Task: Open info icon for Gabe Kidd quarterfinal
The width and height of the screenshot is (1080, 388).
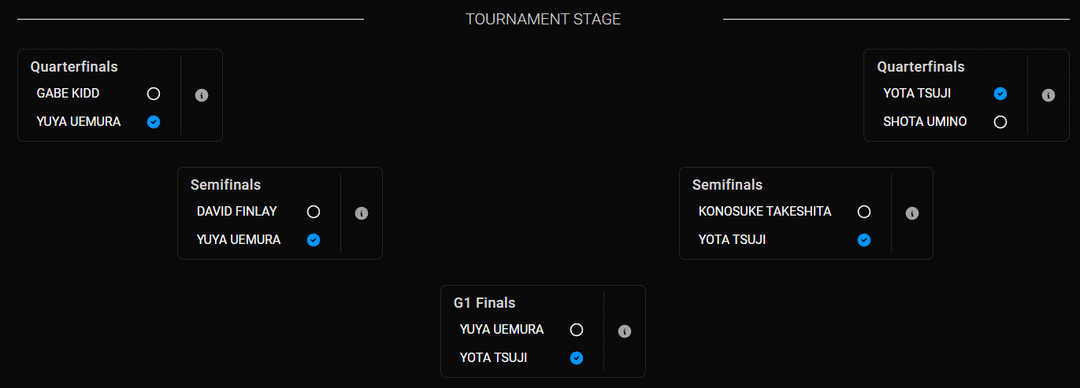Action: [202, 95]
